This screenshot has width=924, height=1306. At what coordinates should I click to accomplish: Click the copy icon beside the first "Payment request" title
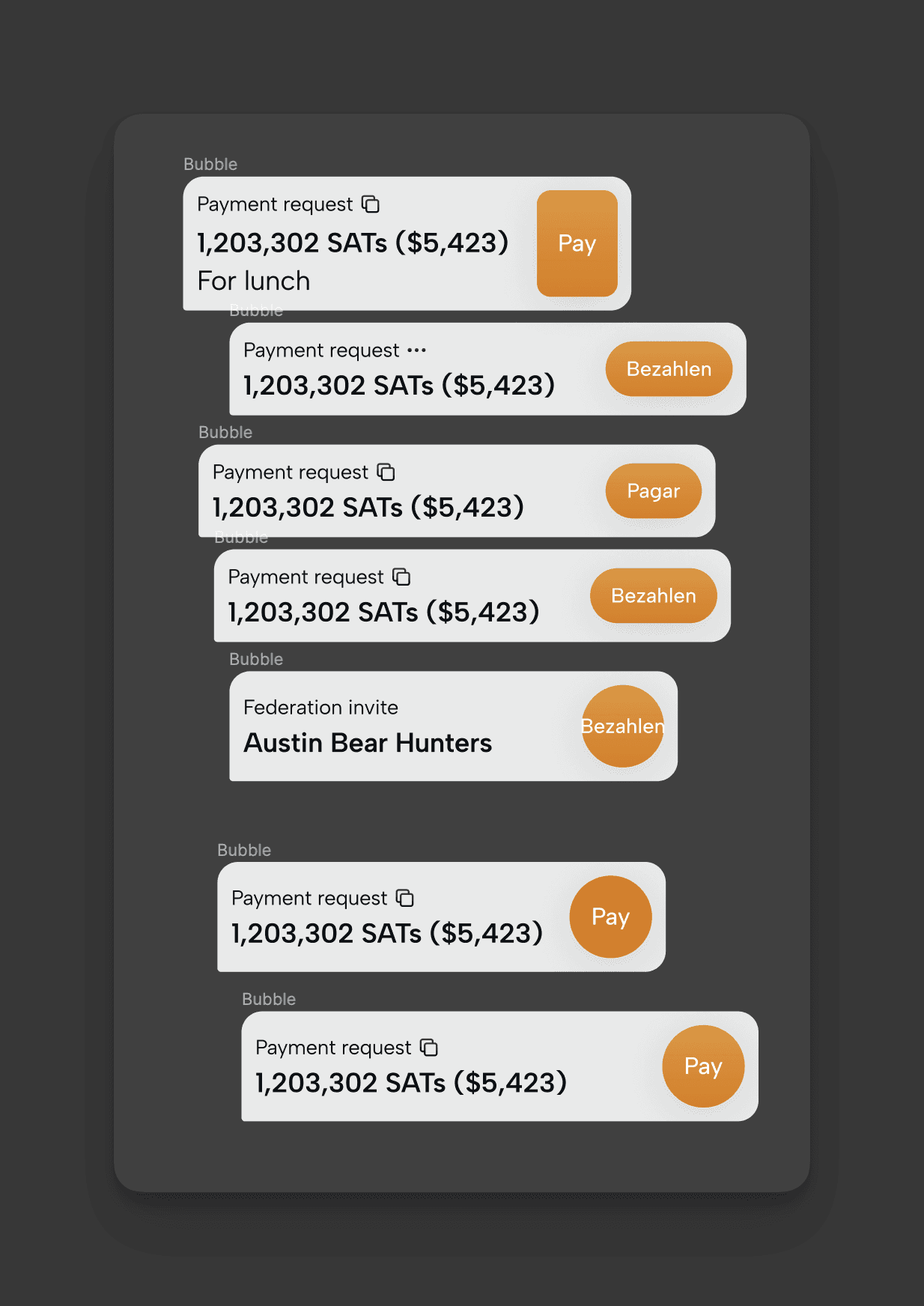point(371,204)
